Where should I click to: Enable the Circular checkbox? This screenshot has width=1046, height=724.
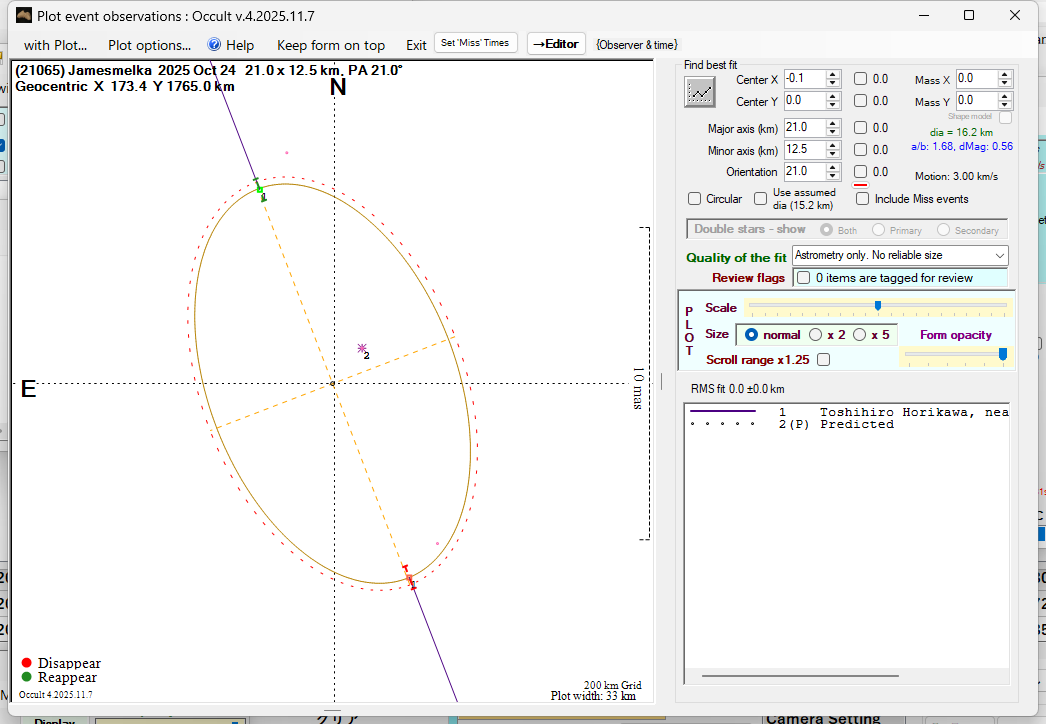pyautogui.click(x=695, y=199)
